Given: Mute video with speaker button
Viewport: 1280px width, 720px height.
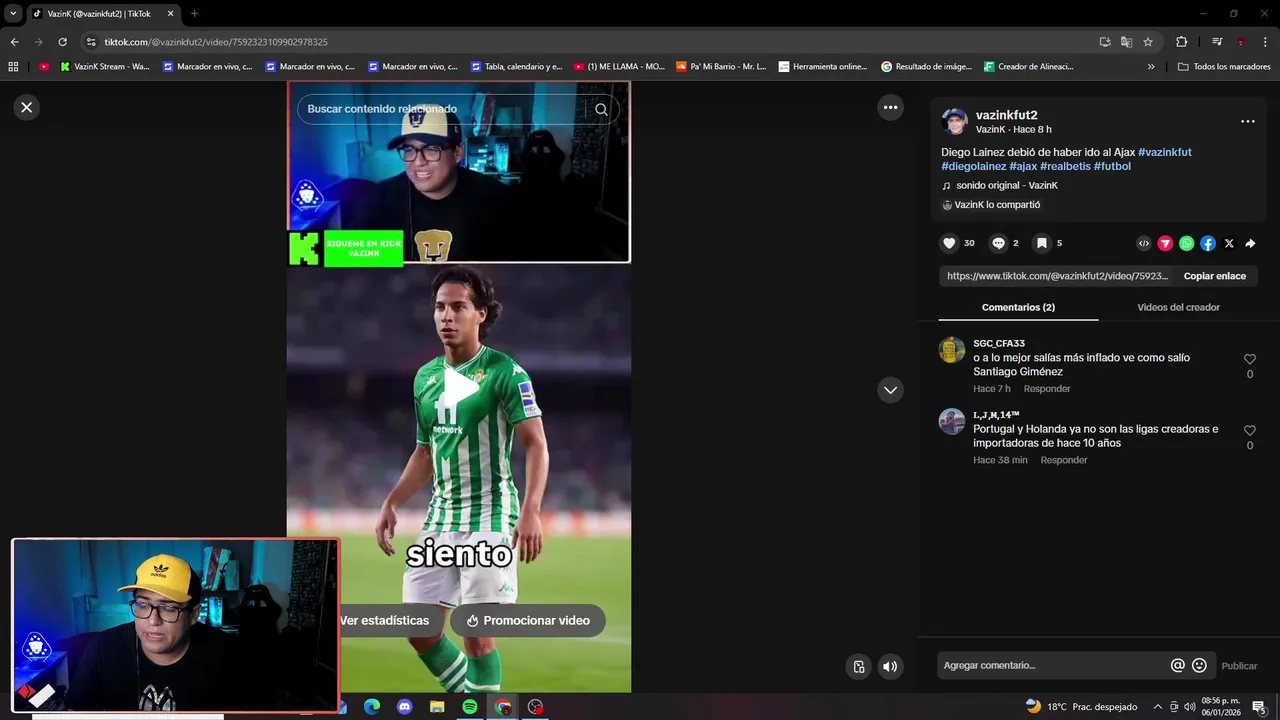Looking at the screenshot, I should [890, 667].
